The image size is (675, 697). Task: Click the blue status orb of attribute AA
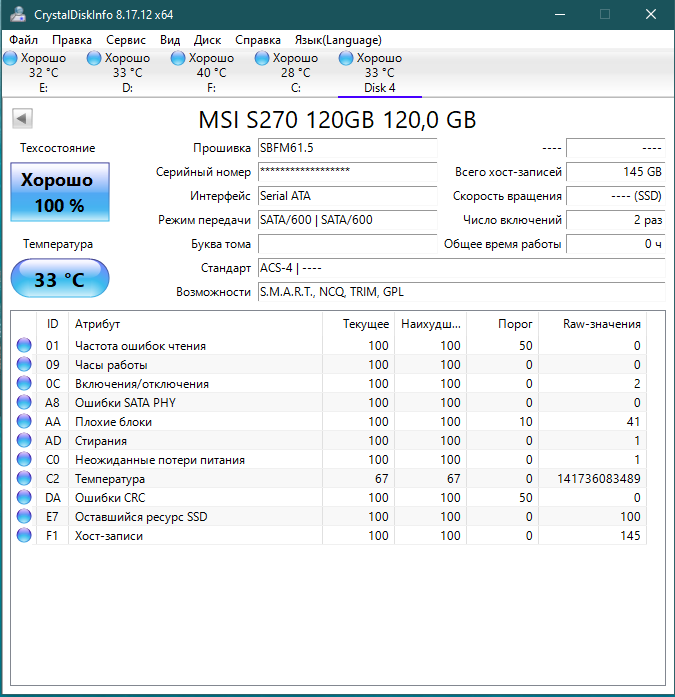coord(24,421)
